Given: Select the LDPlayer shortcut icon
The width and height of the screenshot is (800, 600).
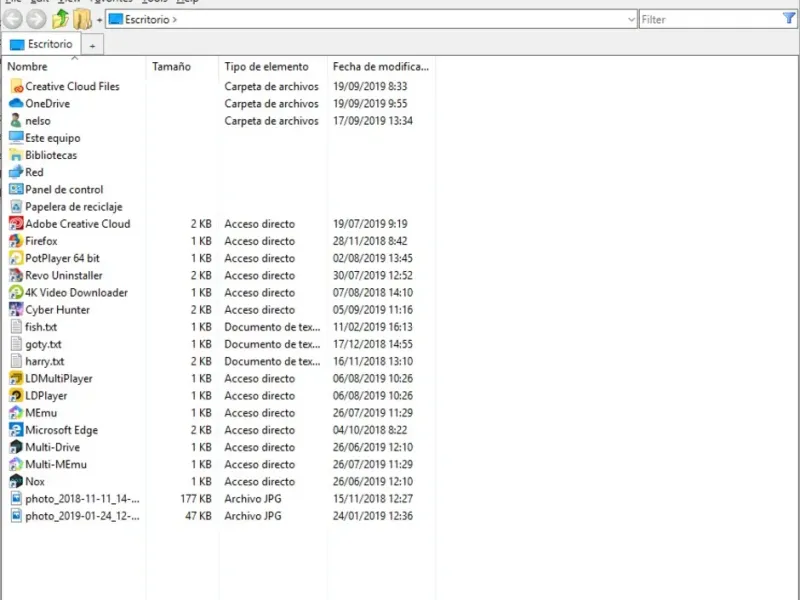Looking at the screenshot, I should tap(16, 395).
